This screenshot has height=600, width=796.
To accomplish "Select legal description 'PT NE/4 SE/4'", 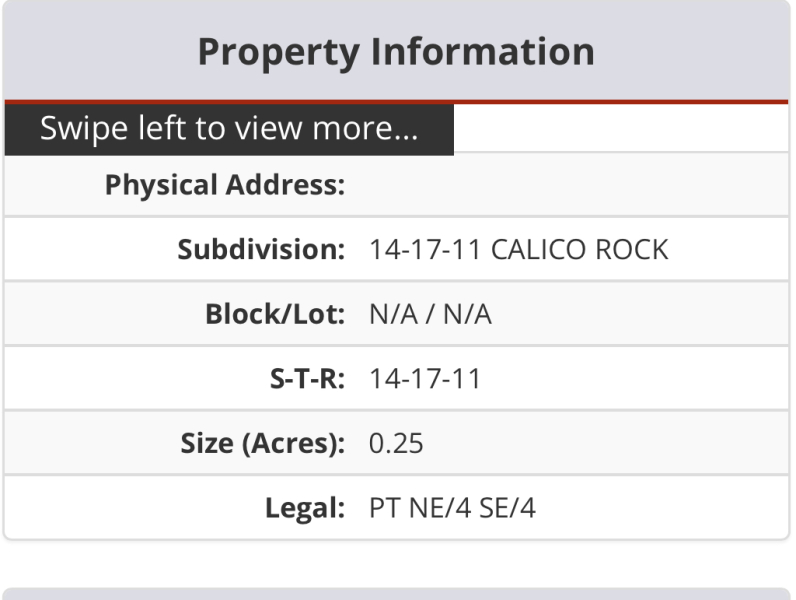I will 452,507.
